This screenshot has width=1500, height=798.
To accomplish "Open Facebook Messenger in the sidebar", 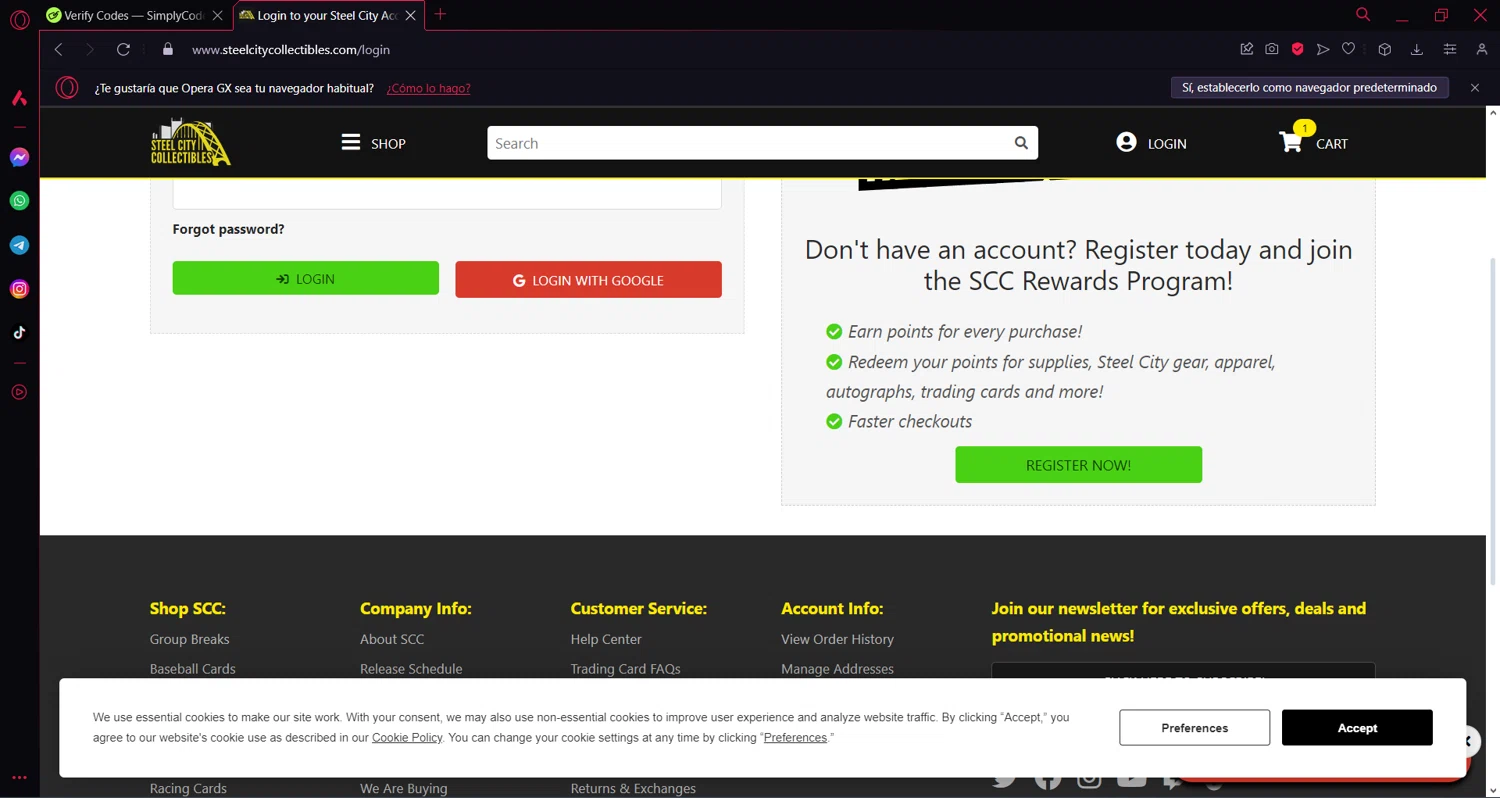I will coord(19,157).
